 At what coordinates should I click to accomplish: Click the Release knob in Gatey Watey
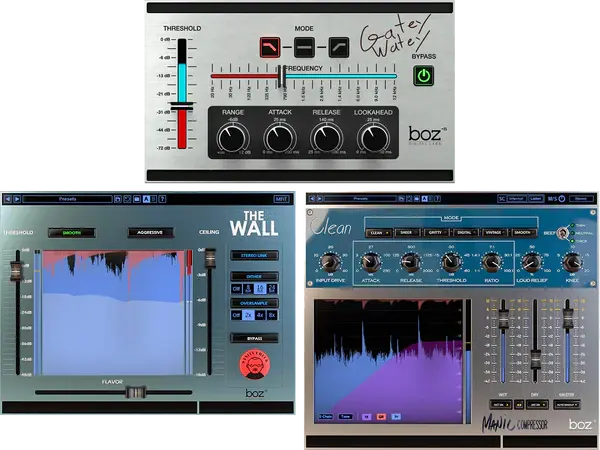[326, 138]
